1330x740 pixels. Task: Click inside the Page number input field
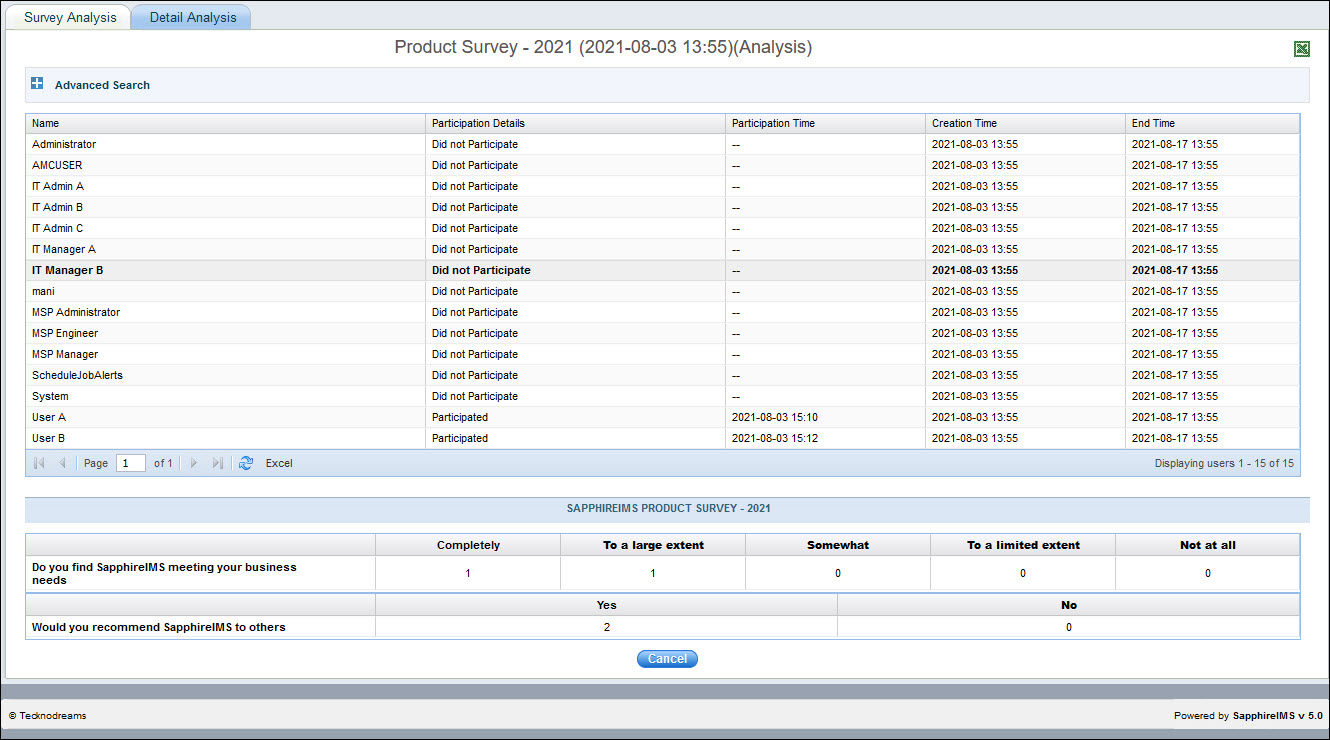(130, 463)
